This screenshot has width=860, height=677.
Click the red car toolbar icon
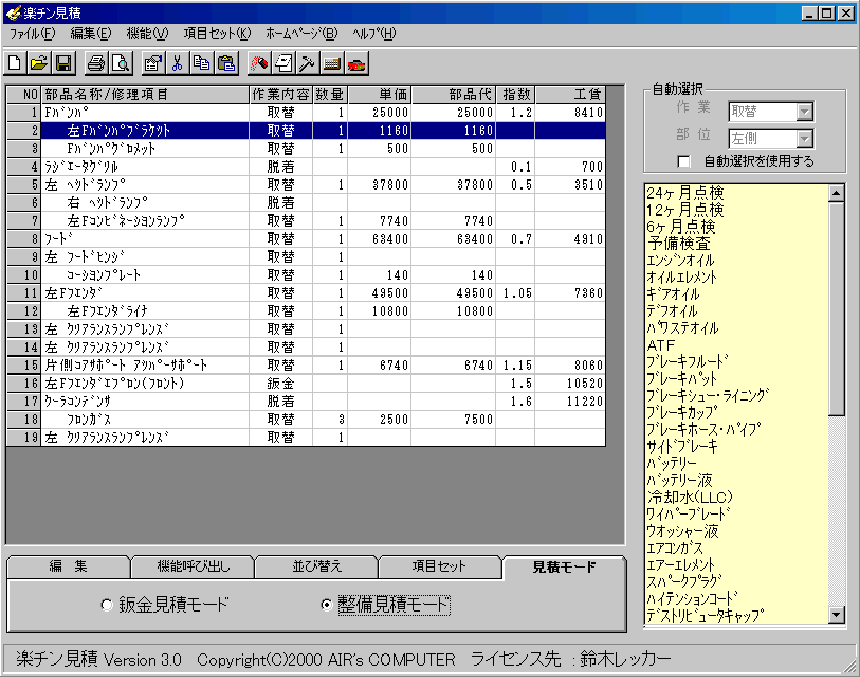[356, 63]
